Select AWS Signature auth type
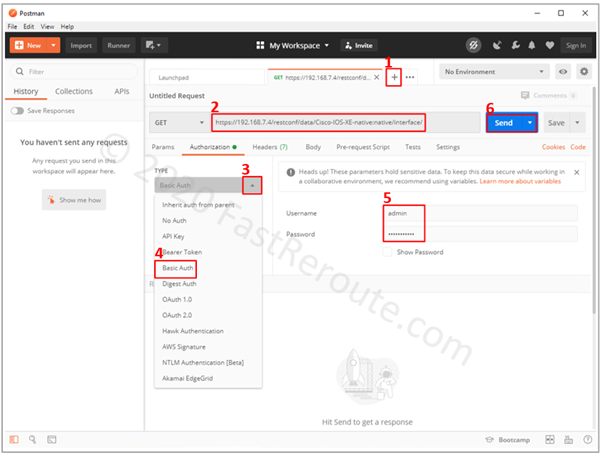 [184, 347]
